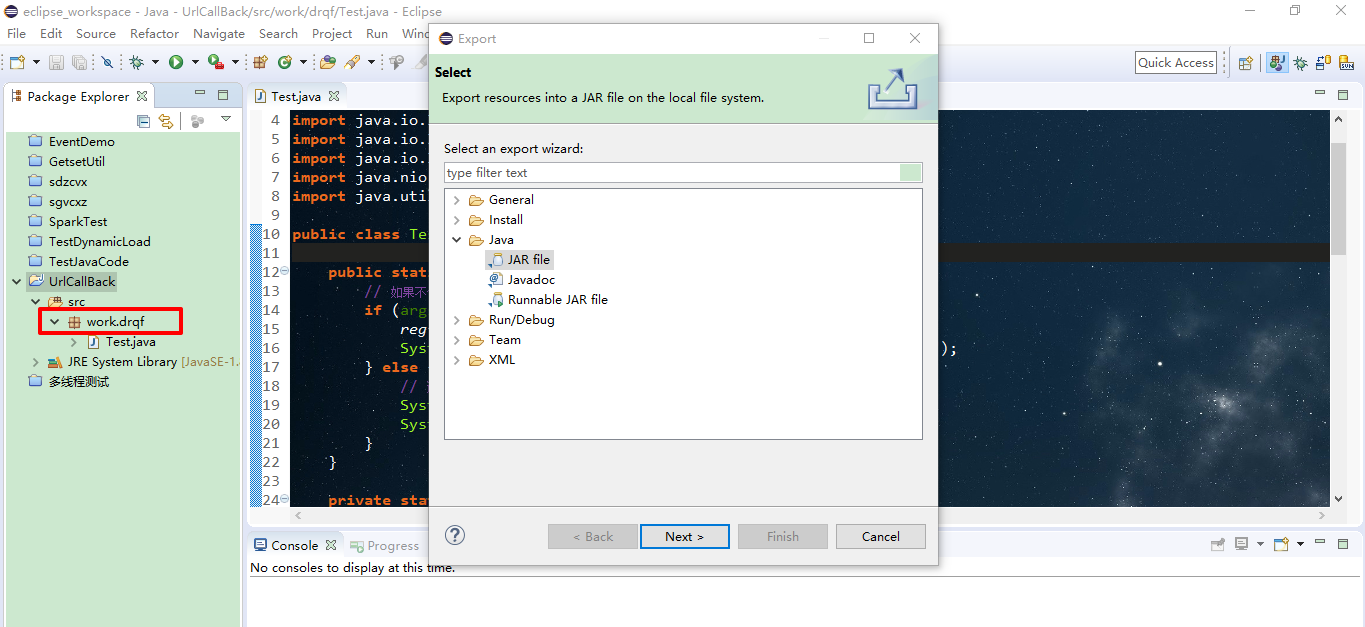This screenshot has width=1365, height=627.
Task: Expand the Run/Debug wizard category
Action: click(x=457, y=320)
